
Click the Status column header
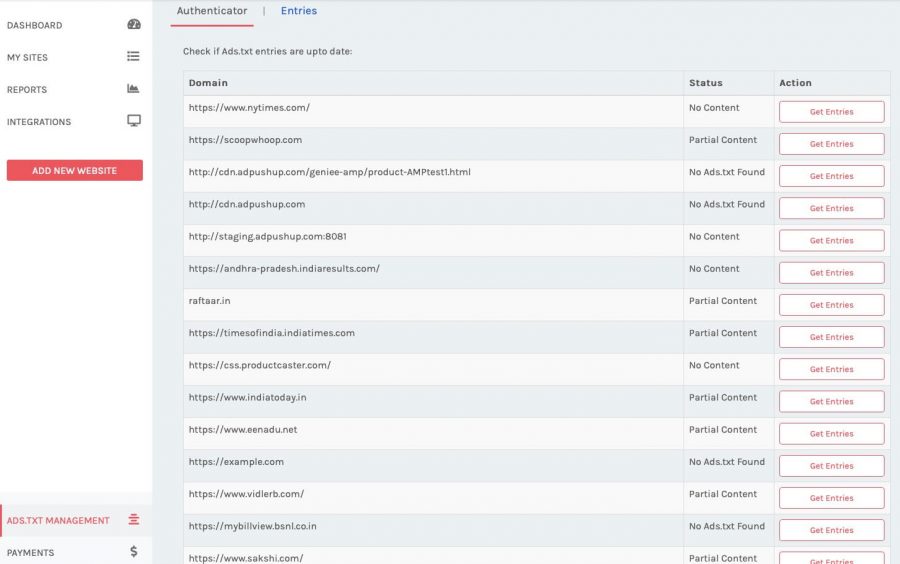coord(705,83)
